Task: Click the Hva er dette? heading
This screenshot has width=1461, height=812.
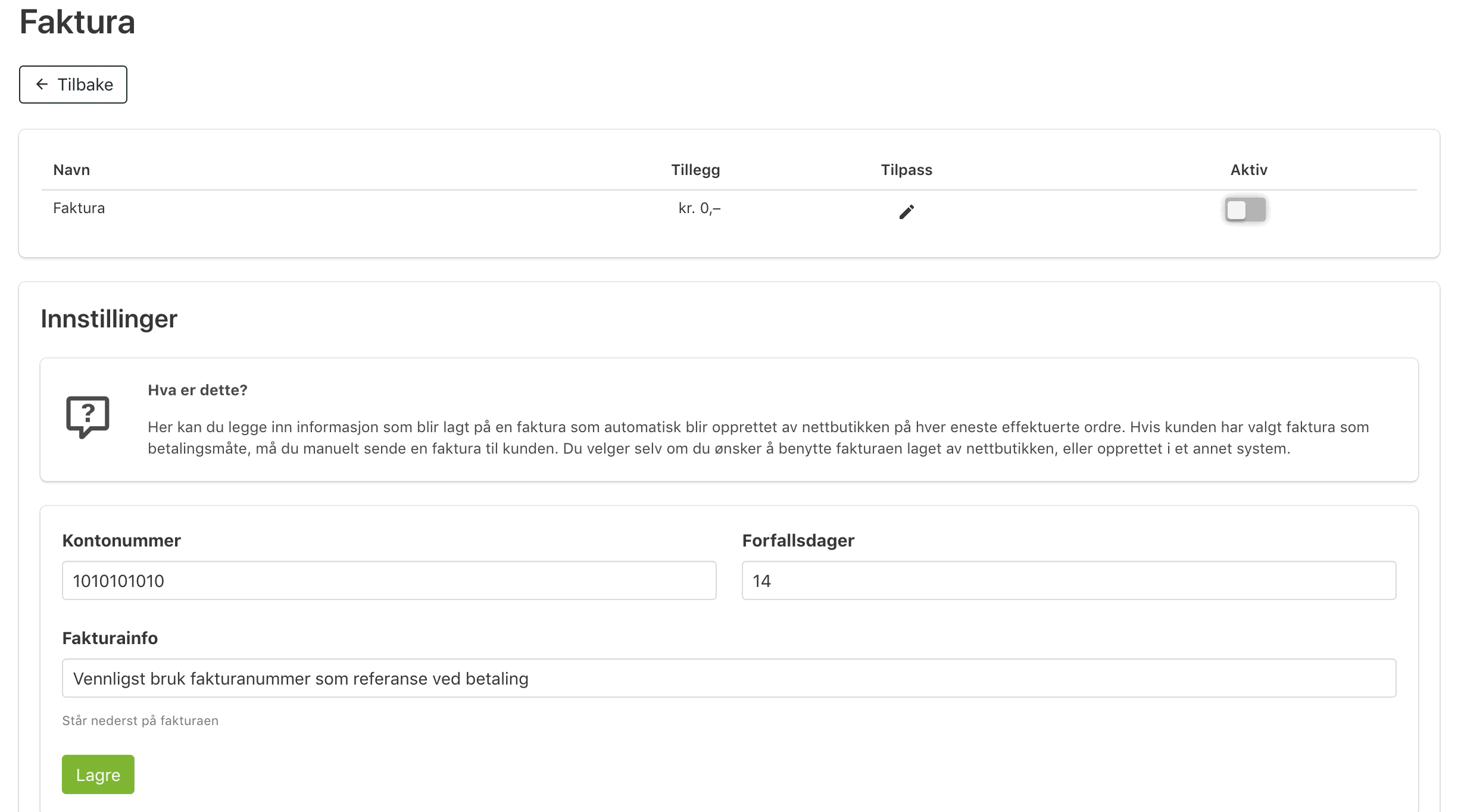Action: pyautogui.click(x=197, y=390)
